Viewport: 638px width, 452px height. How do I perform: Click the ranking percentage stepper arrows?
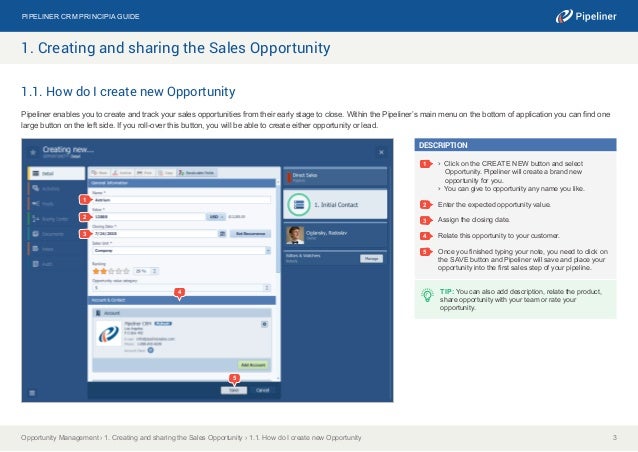(155, 271)
